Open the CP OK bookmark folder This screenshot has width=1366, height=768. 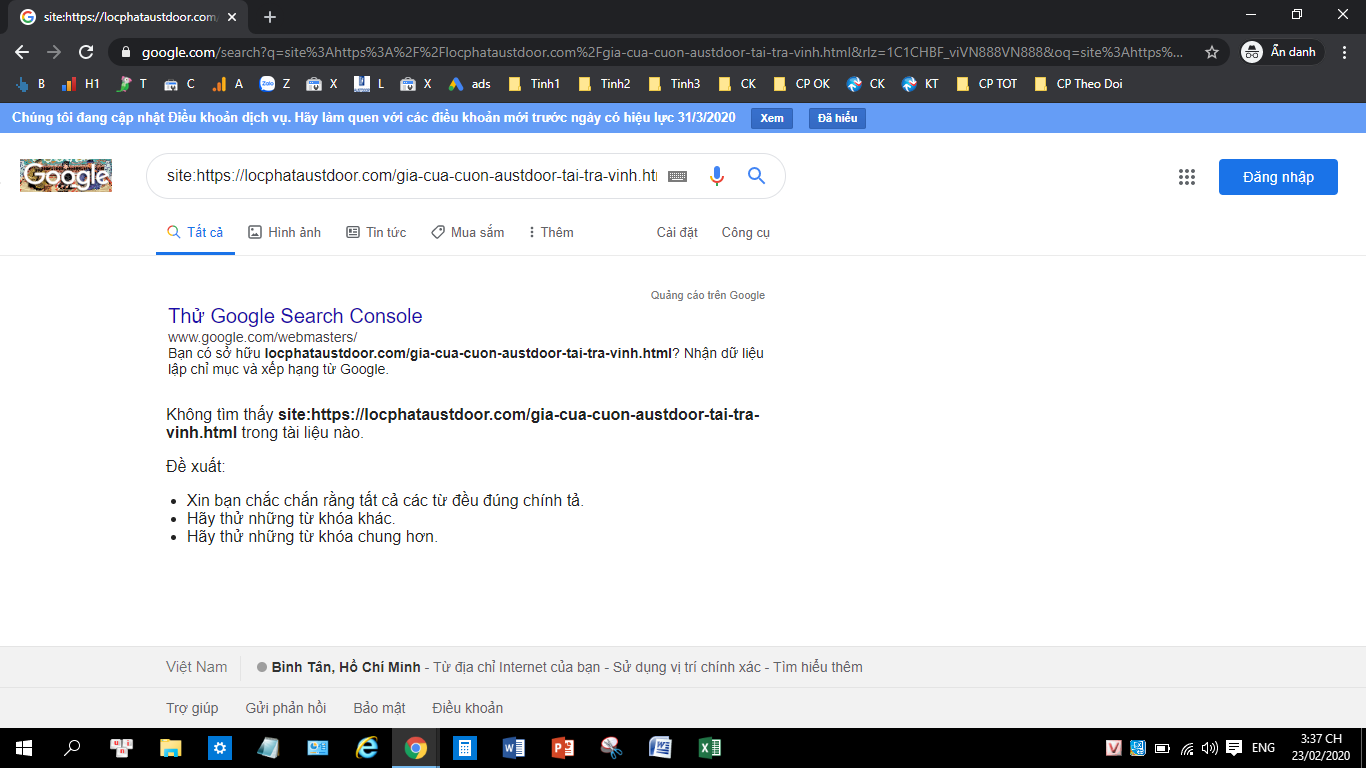[x=802, y=84]
